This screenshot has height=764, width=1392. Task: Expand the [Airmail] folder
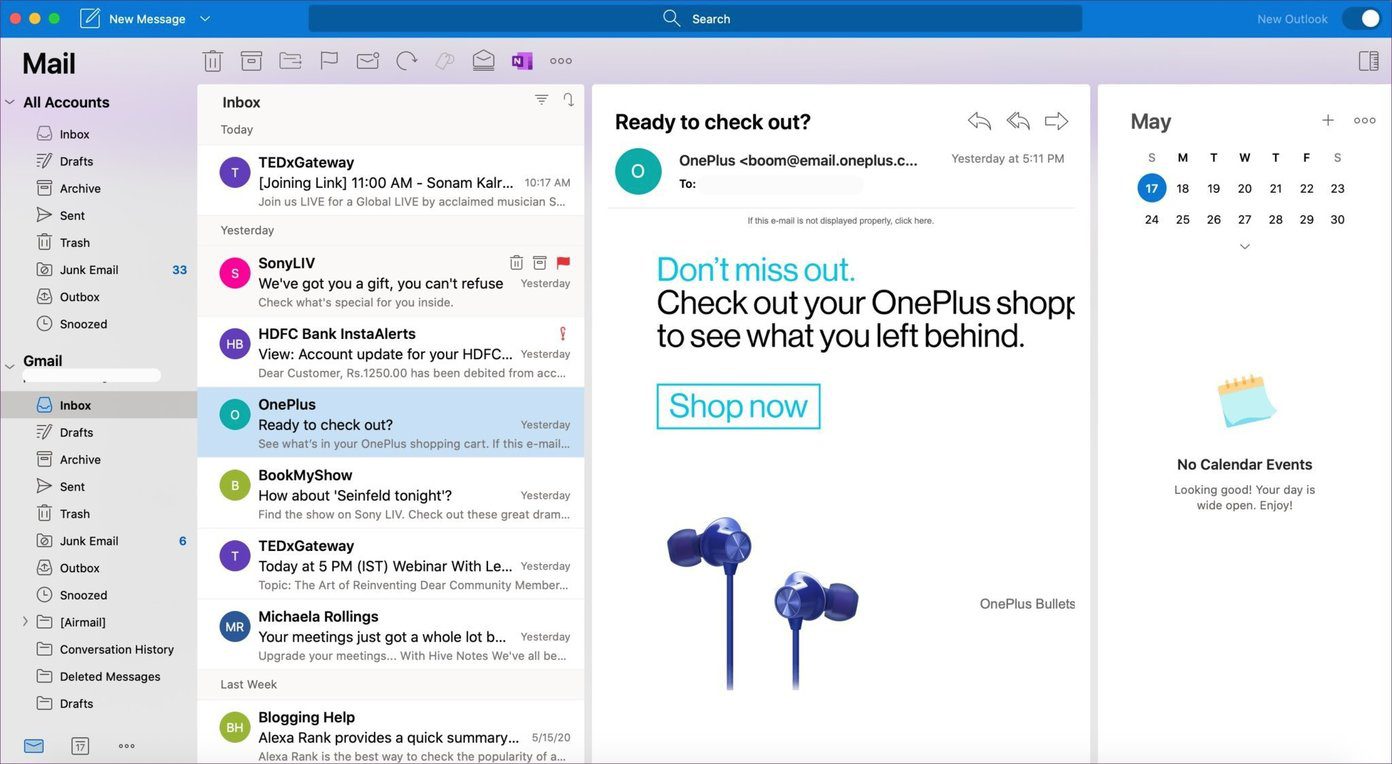pos(25,622)
